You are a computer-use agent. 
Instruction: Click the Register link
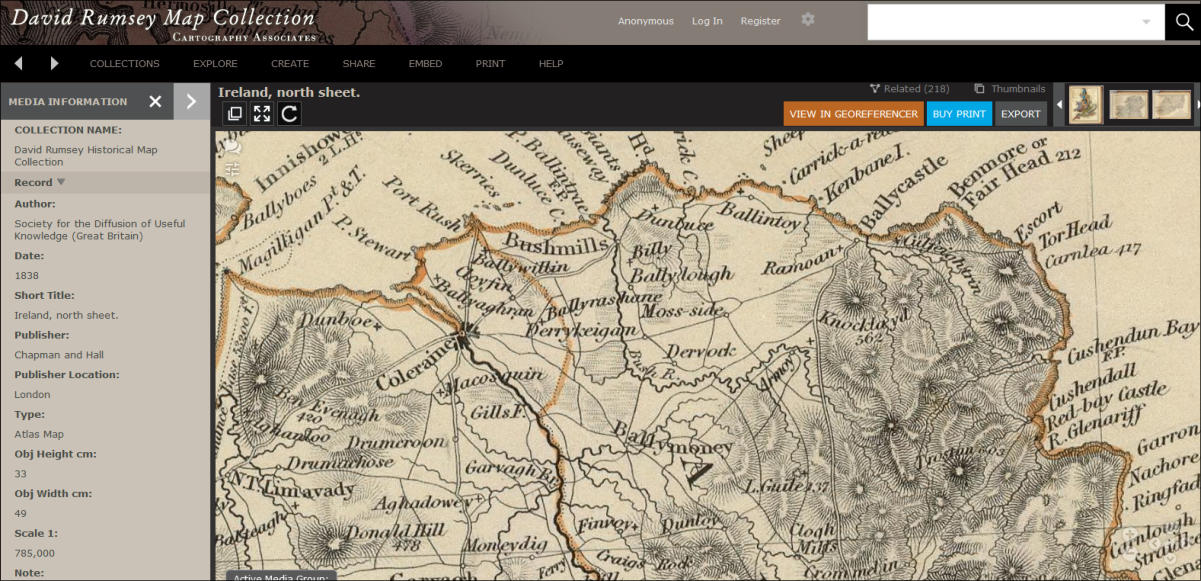pyautogui.click(x=760, y=21)
